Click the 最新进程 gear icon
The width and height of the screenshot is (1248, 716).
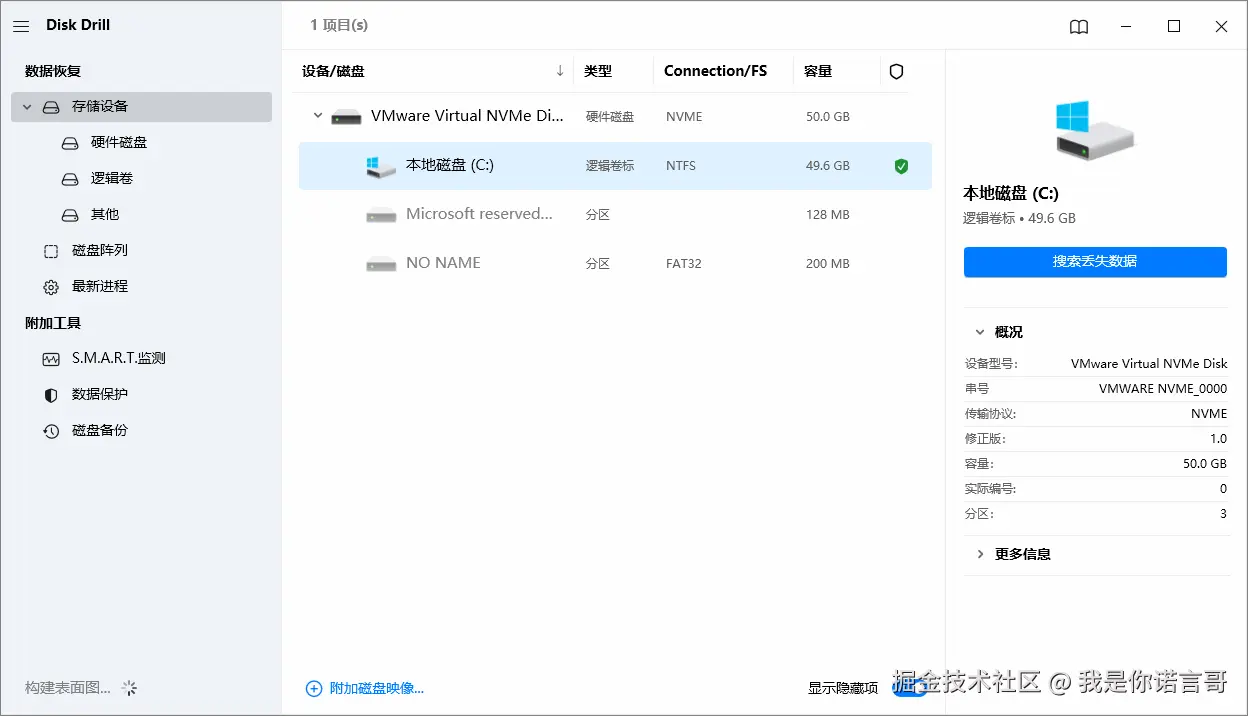coord(51,287)
